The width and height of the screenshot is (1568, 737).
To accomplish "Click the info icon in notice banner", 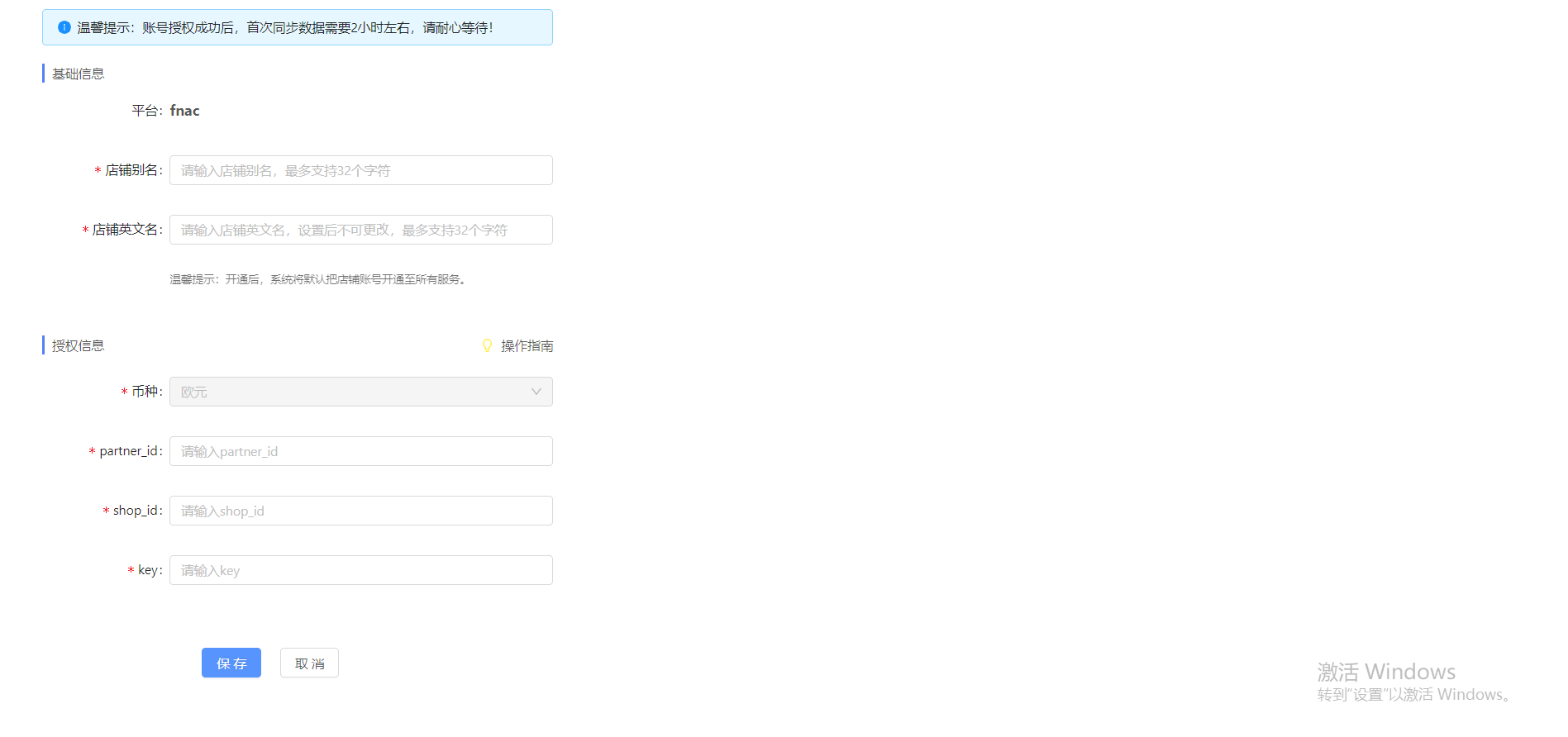I will click(x=64, y=27).
